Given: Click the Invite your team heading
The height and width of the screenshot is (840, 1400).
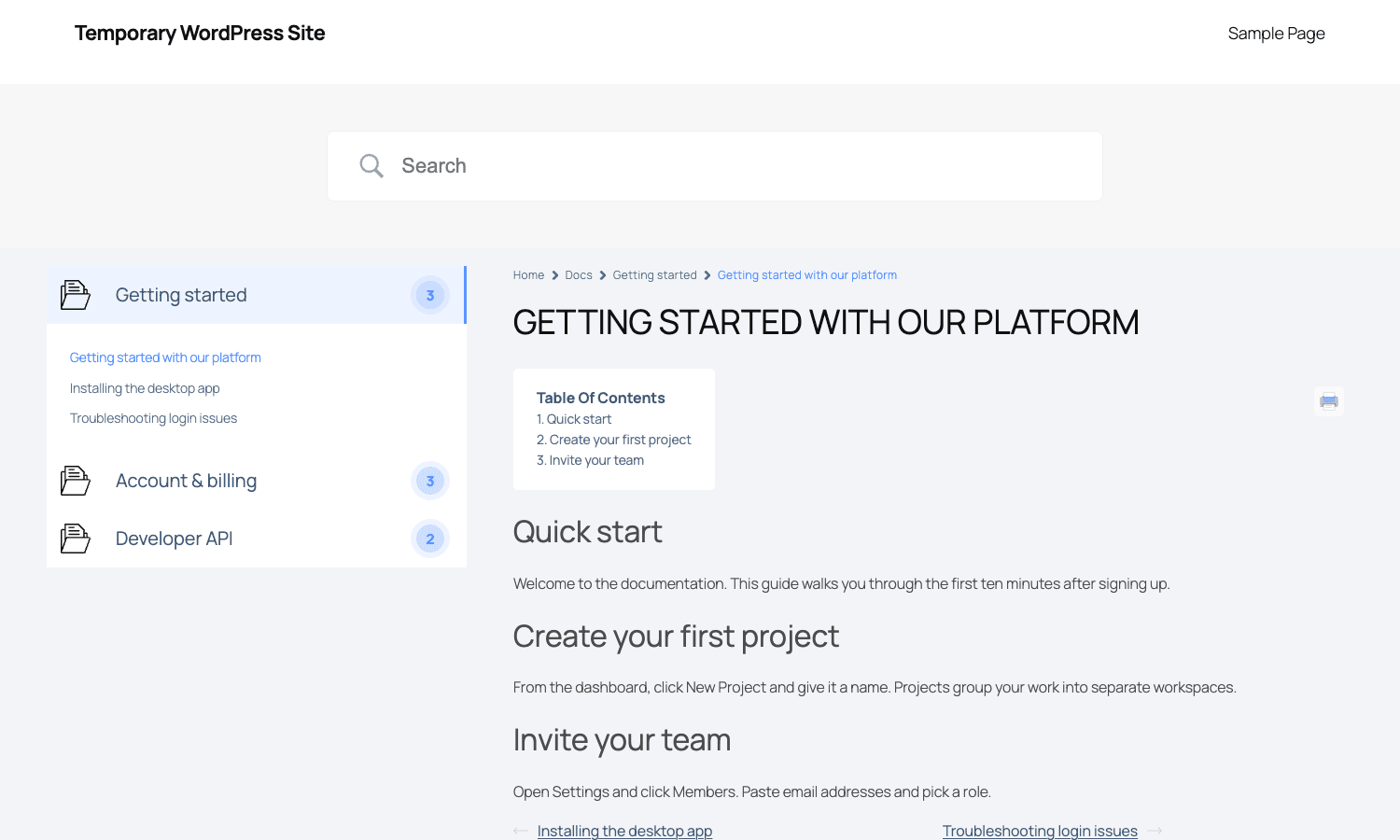Looking at the screenshot, I should [x=622, y=740].
